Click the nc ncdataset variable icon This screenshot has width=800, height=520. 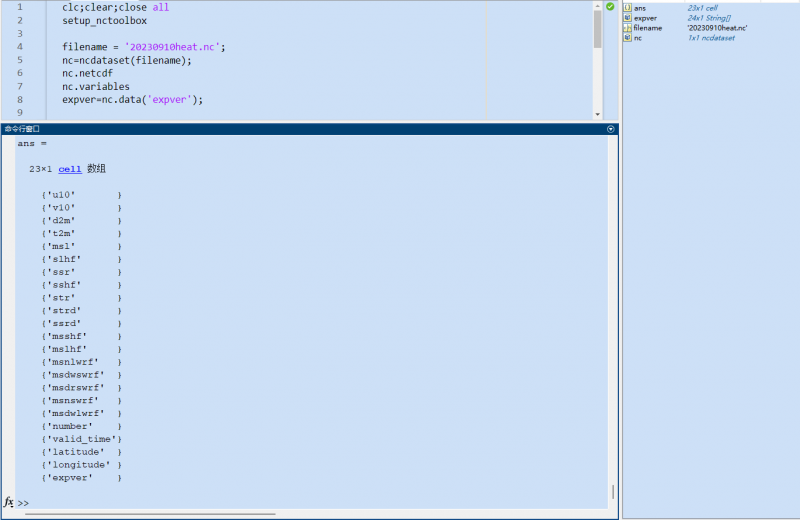pos(627,38)
